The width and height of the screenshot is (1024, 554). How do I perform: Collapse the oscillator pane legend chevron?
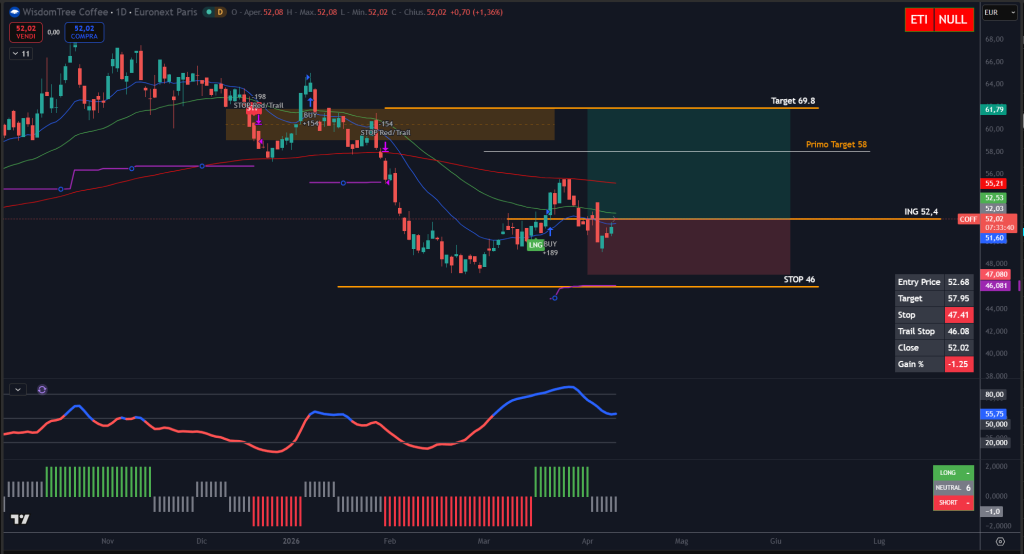[18, 389]
